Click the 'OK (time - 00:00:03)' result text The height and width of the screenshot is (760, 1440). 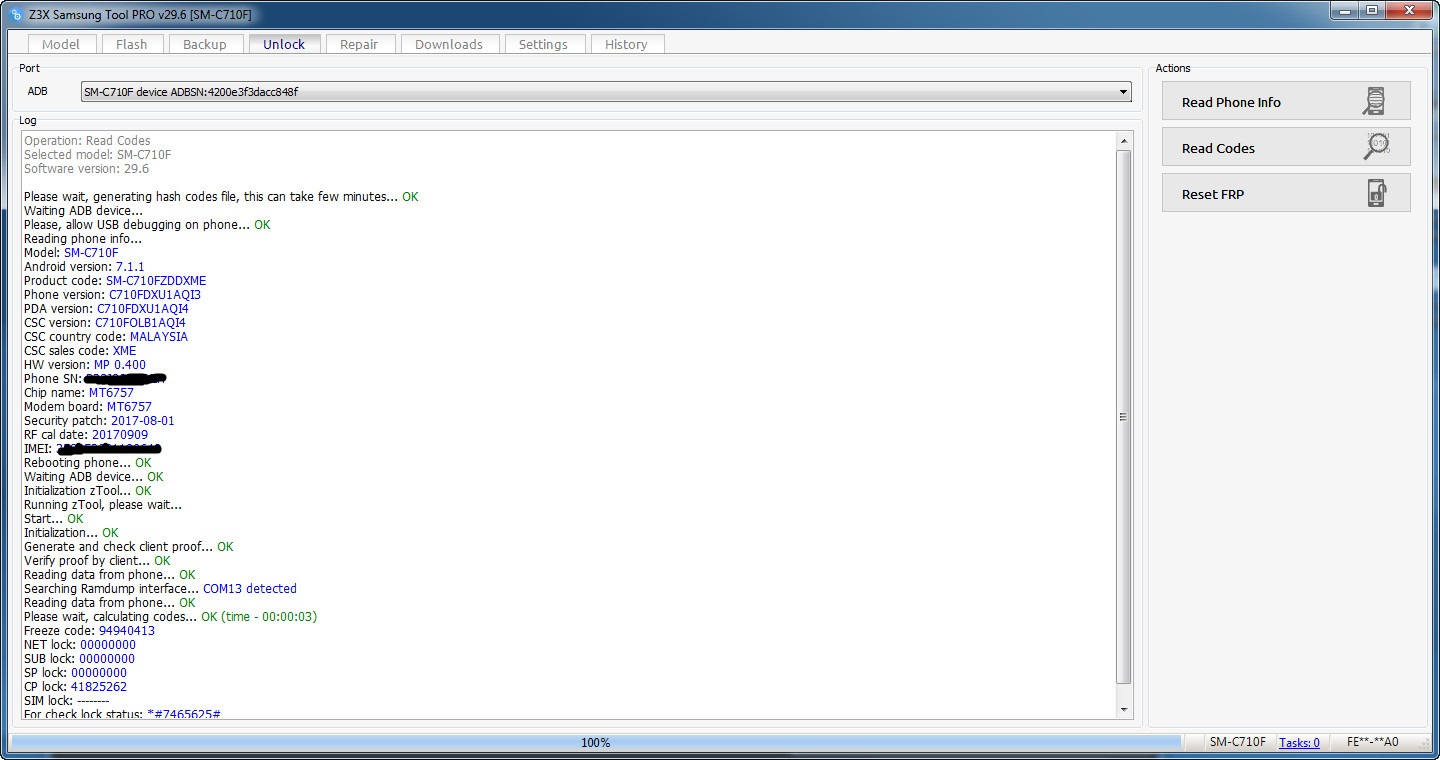[x=259, y=617]
